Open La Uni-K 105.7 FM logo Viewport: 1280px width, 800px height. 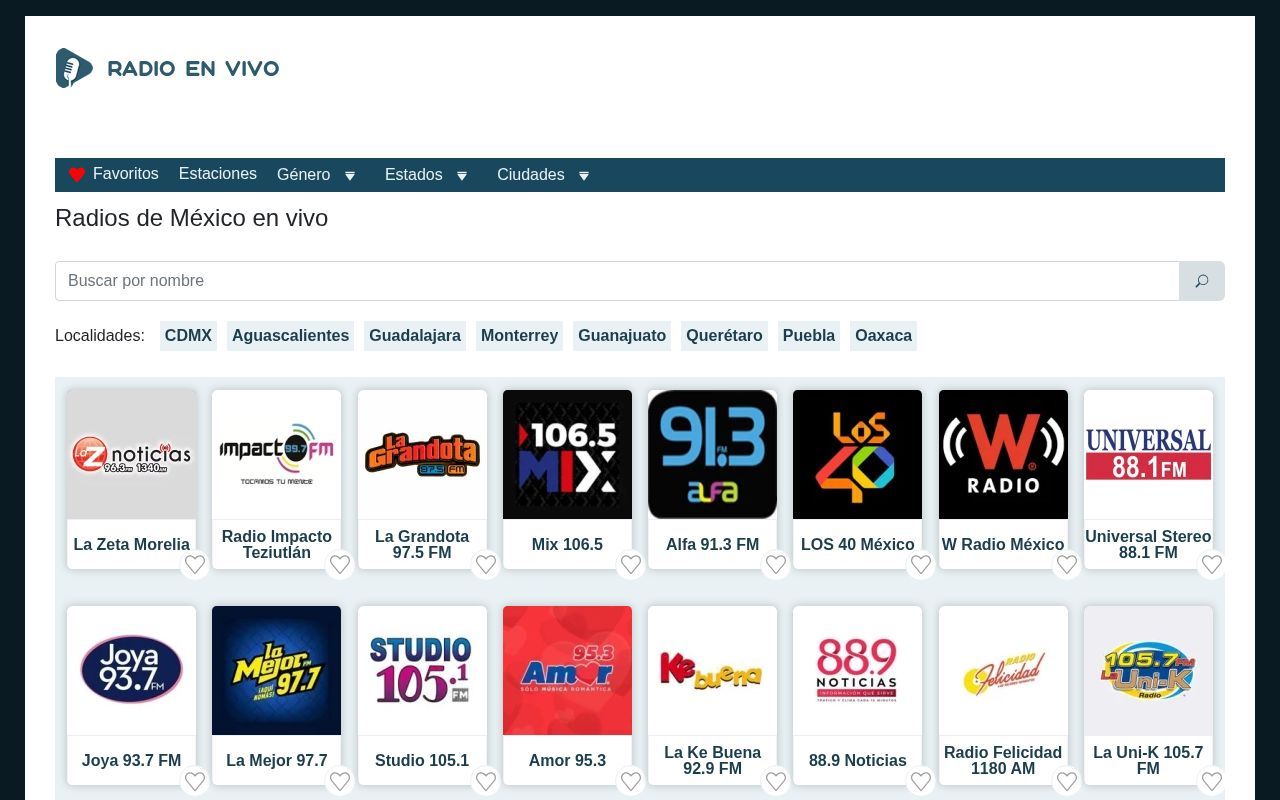1148,670
